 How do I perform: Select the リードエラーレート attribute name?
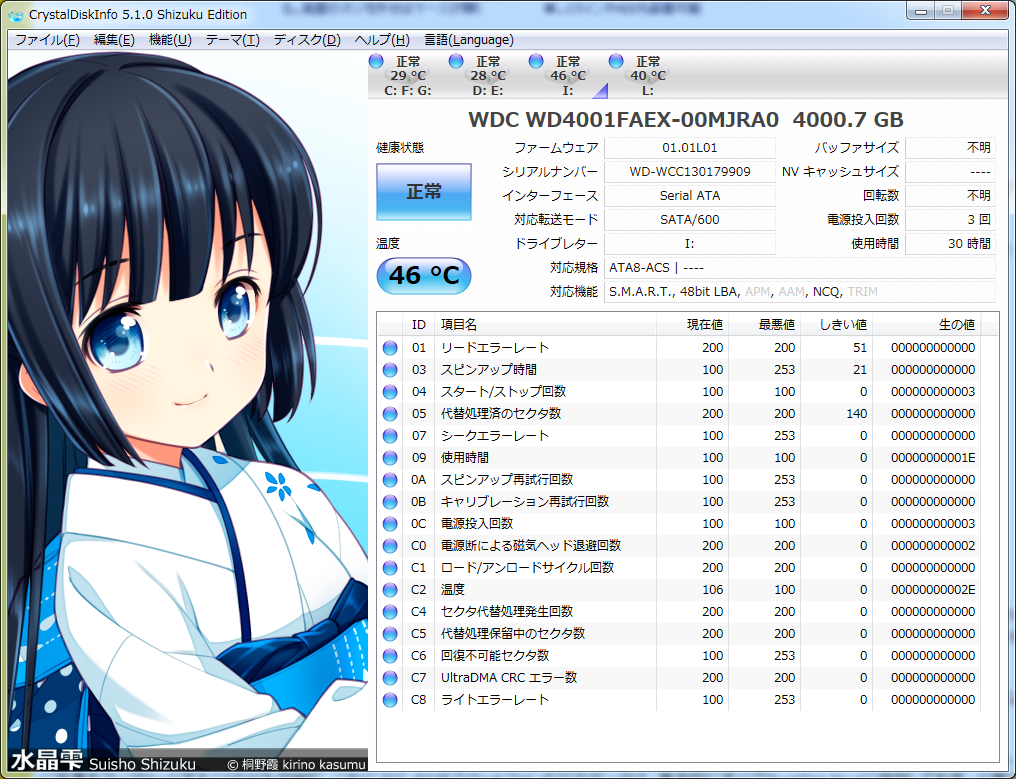click(494, 348)
